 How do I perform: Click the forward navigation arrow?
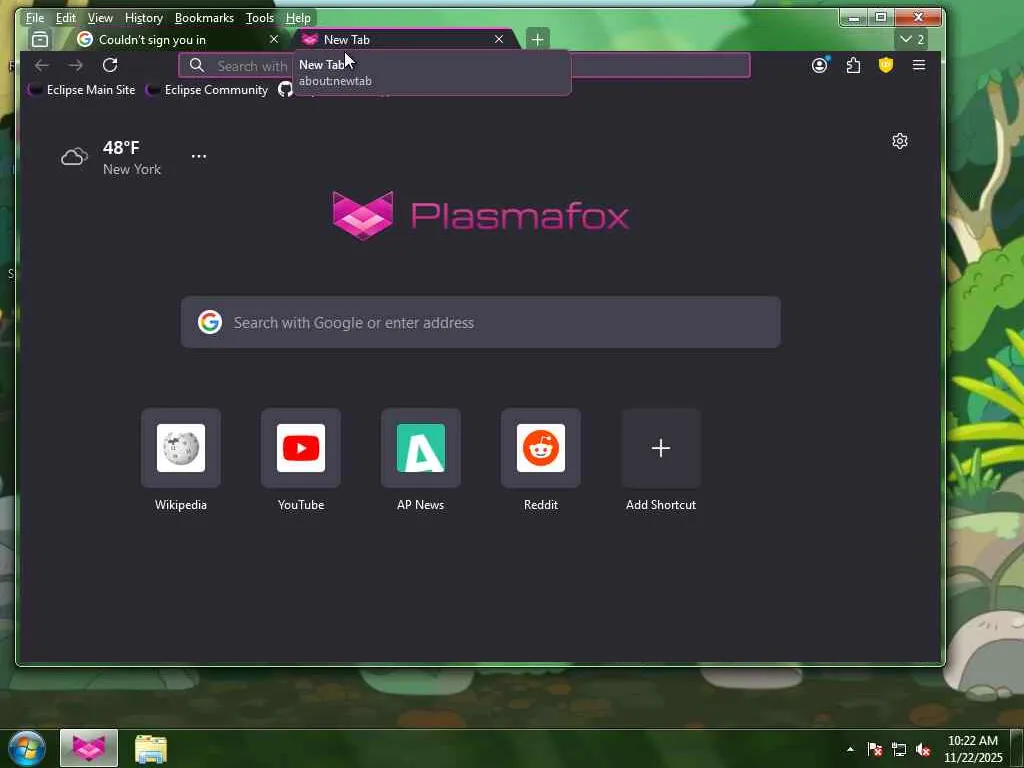[x=76, y=65]
